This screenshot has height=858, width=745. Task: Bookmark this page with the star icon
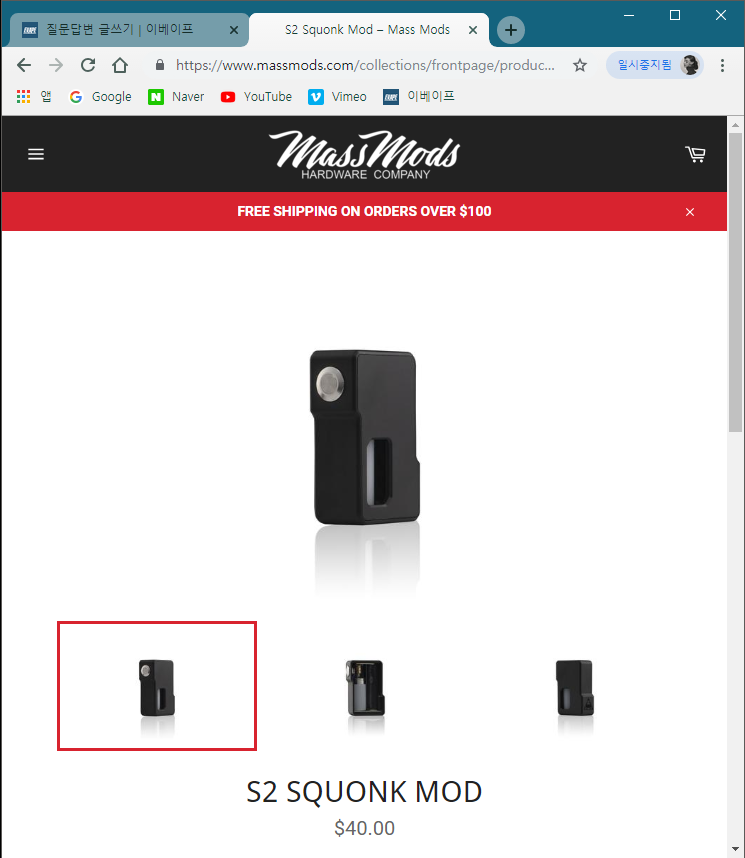[x=580, y=66]
